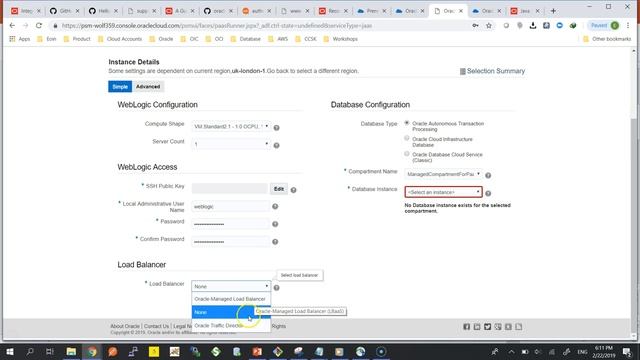Open the taskbar clock showing 6:11 PM
Image resolution: width=640 pixels, height=360 pixels.
click(x=604, y=351)
